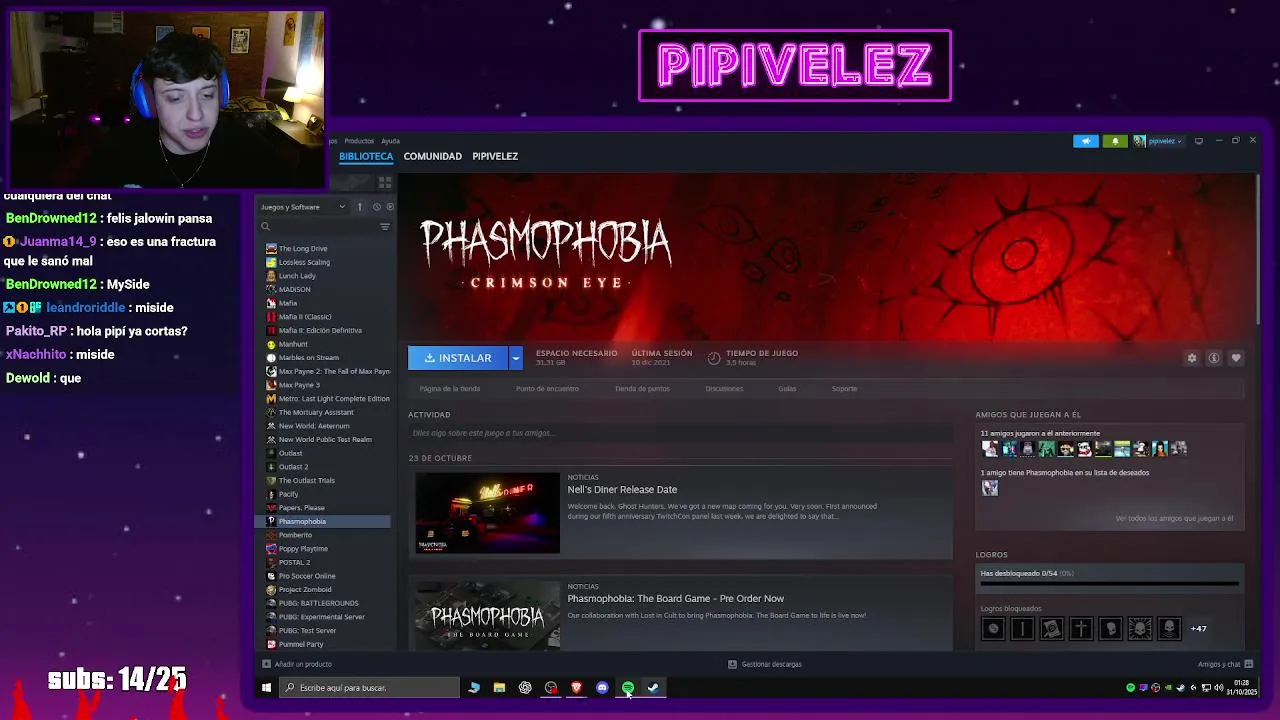Click the wishlist friend avatar
This screenshot has width=1280, height=720.
pyautogui.click(x=990, y=488)
